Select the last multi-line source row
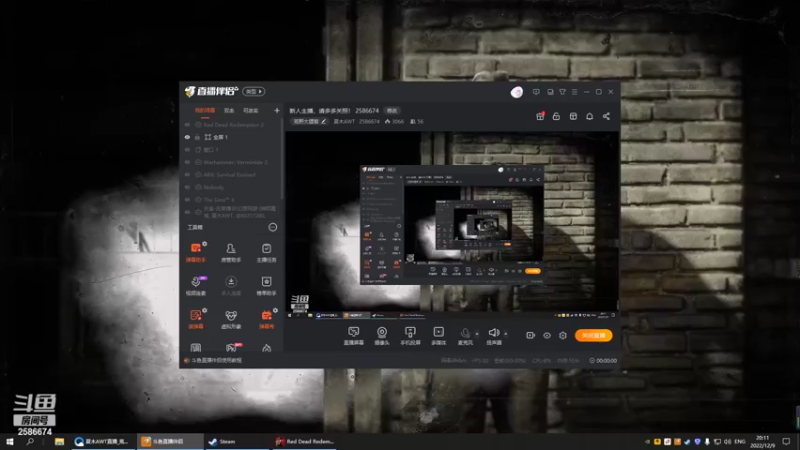 click(231, 212)
